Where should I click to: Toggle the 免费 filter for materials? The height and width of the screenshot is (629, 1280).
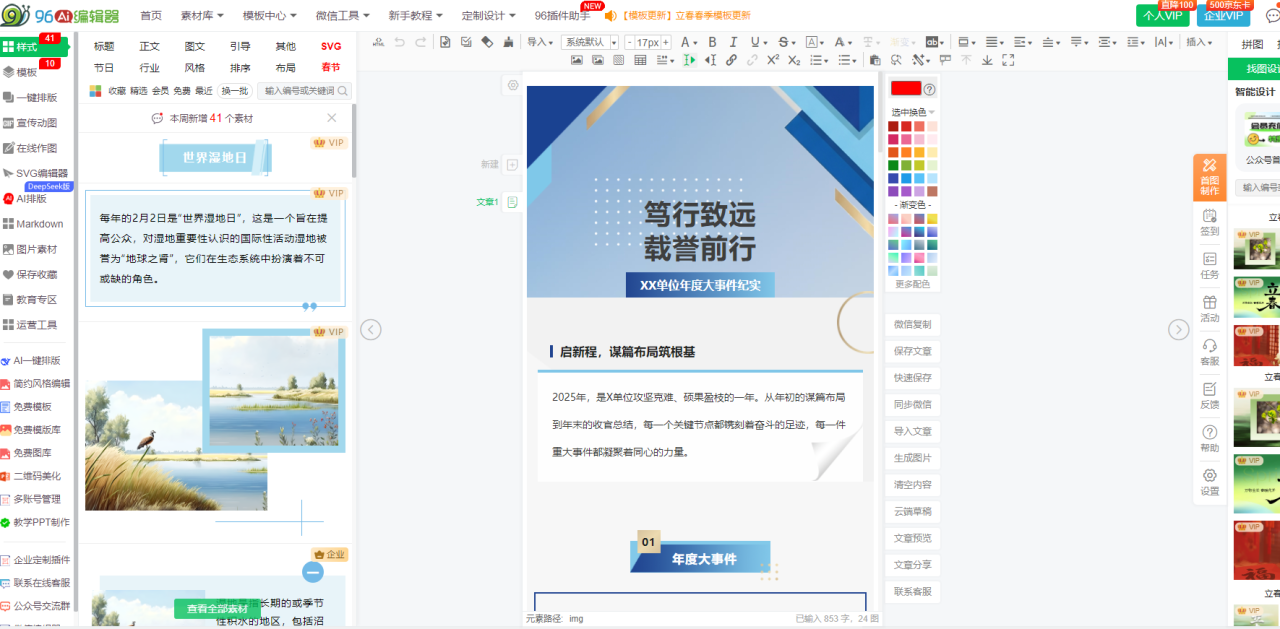coord(182,91)
